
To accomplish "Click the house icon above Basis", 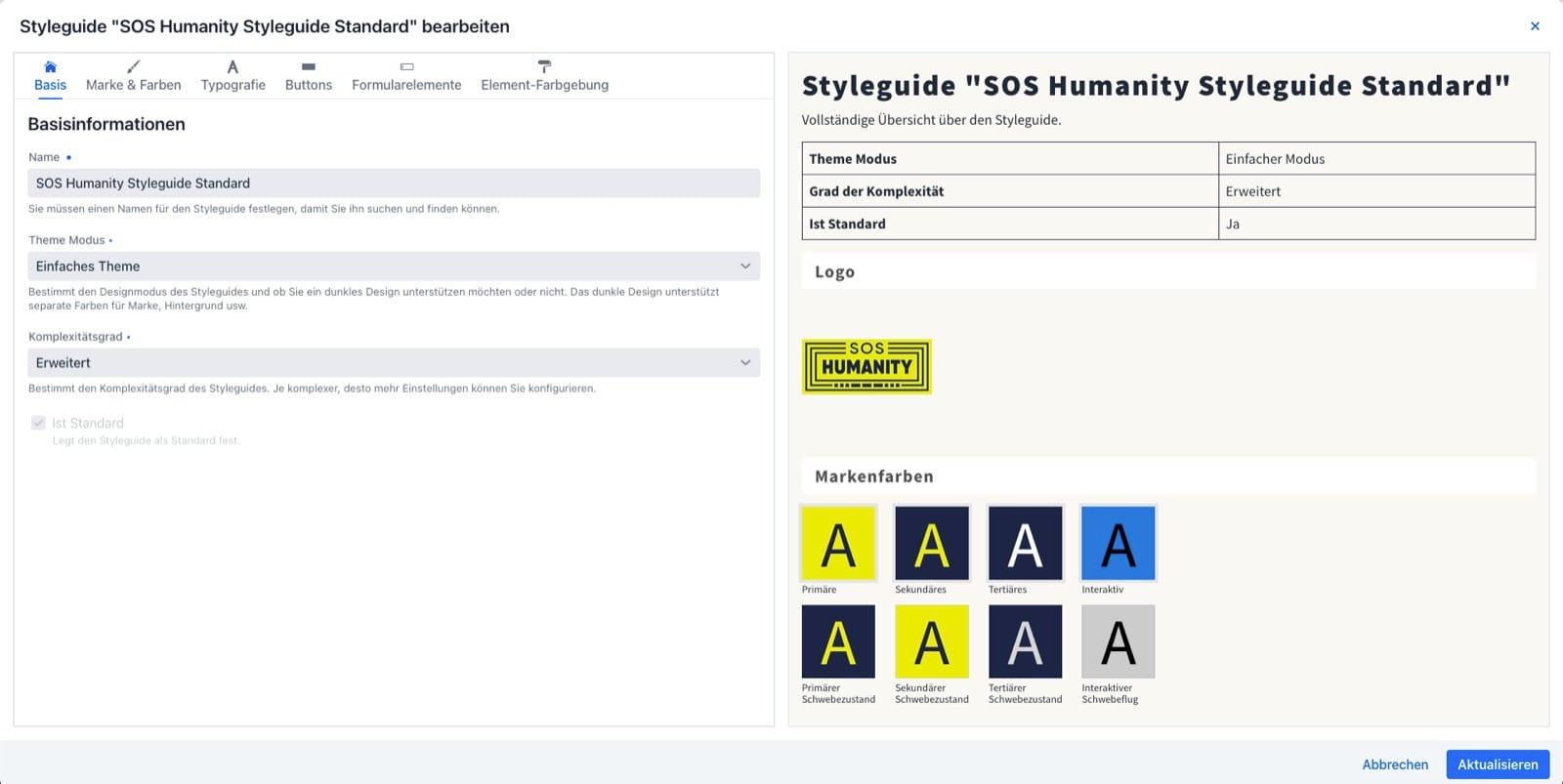I will pyautogui.click(x=50, y=66).
